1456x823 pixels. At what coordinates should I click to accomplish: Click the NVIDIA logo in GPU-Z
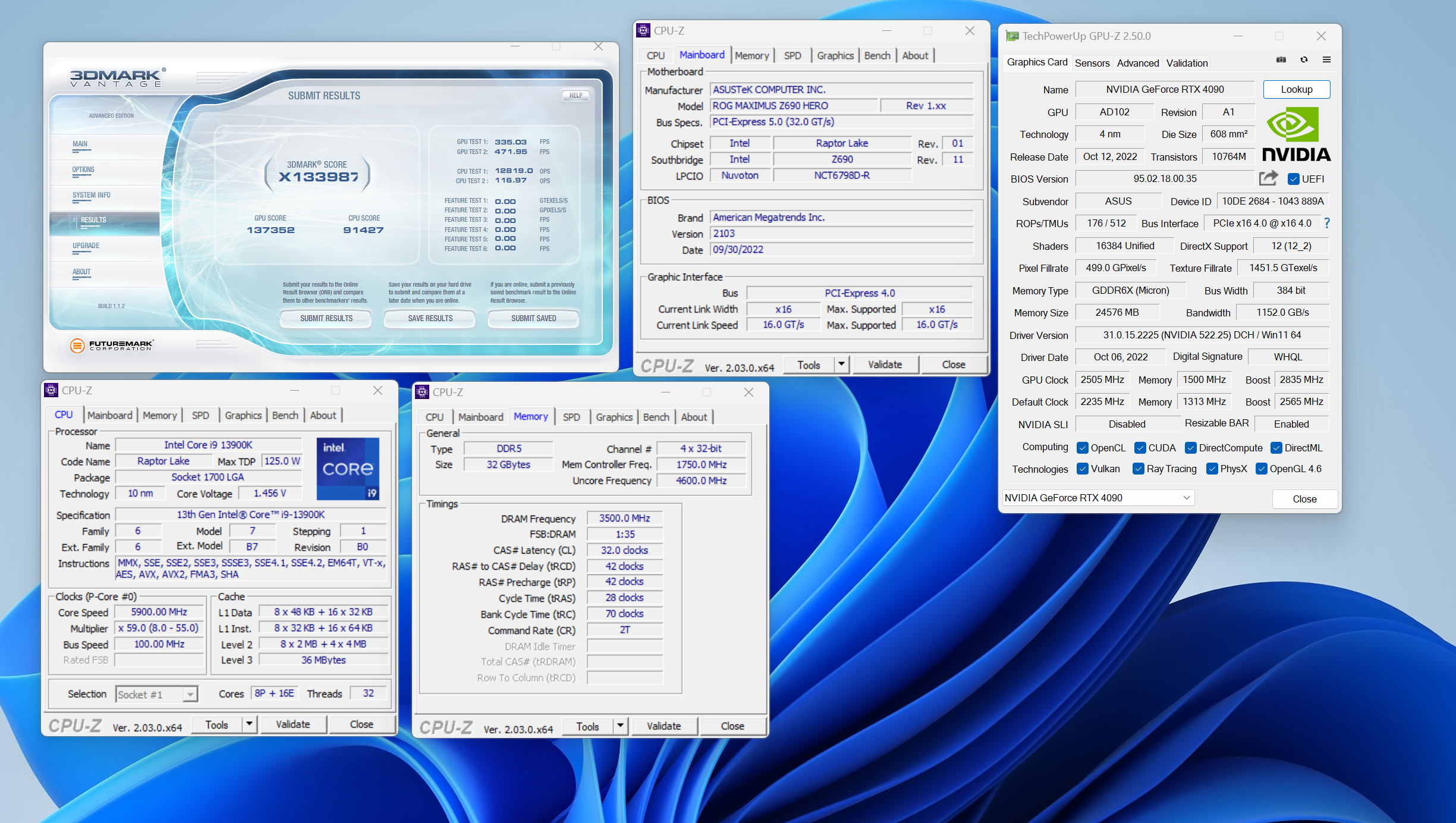(1296, 134)
